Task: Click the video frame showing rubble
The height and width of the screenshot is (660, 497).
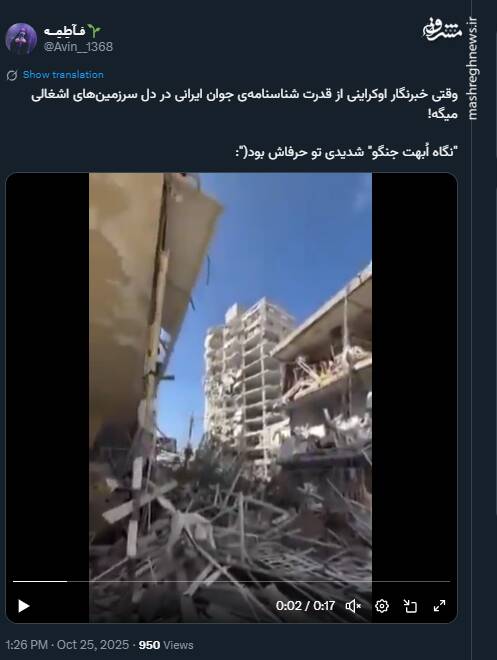Action: (230, 379)
